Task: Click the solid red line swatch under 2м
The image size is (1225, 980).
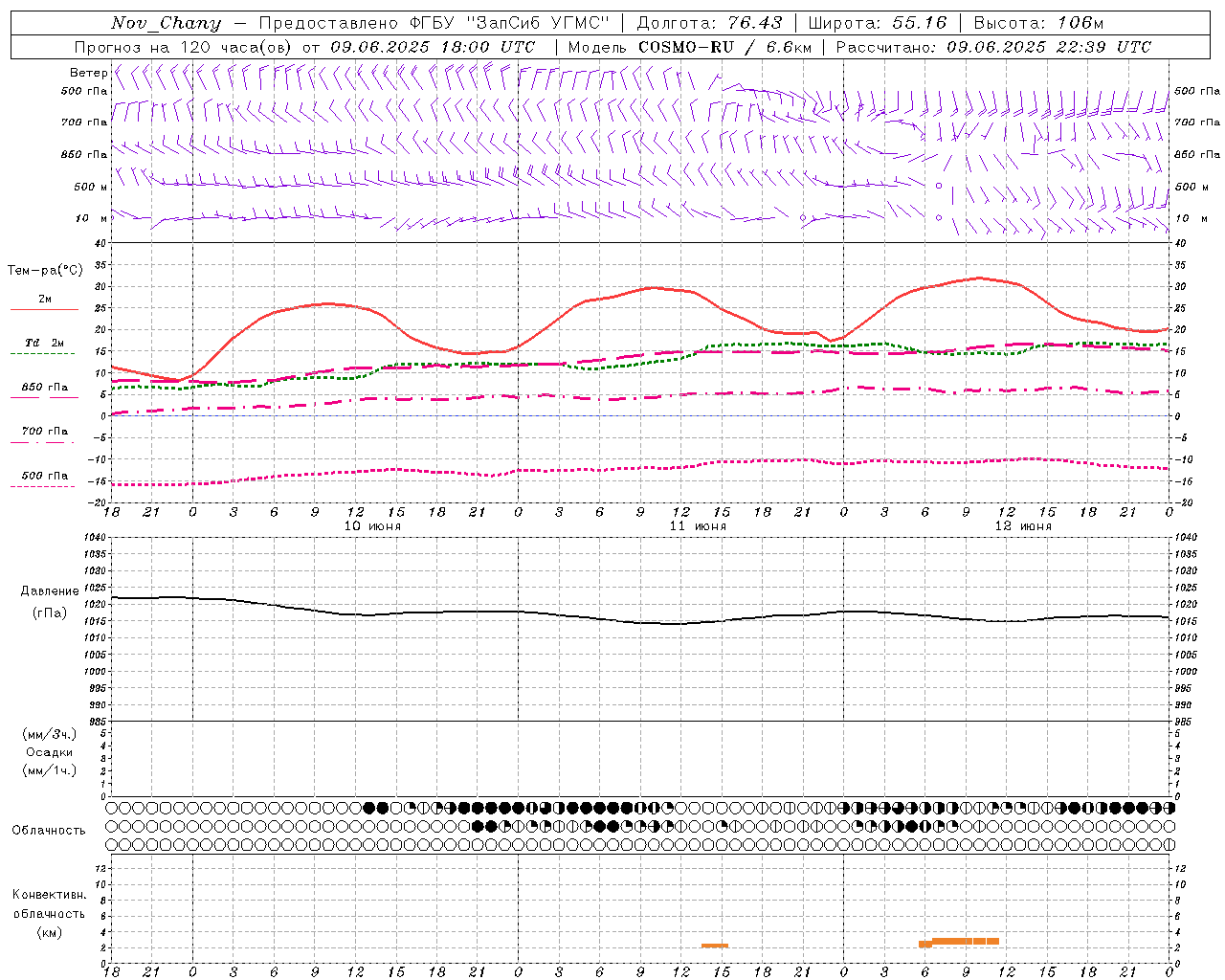Action: point(44,309)
